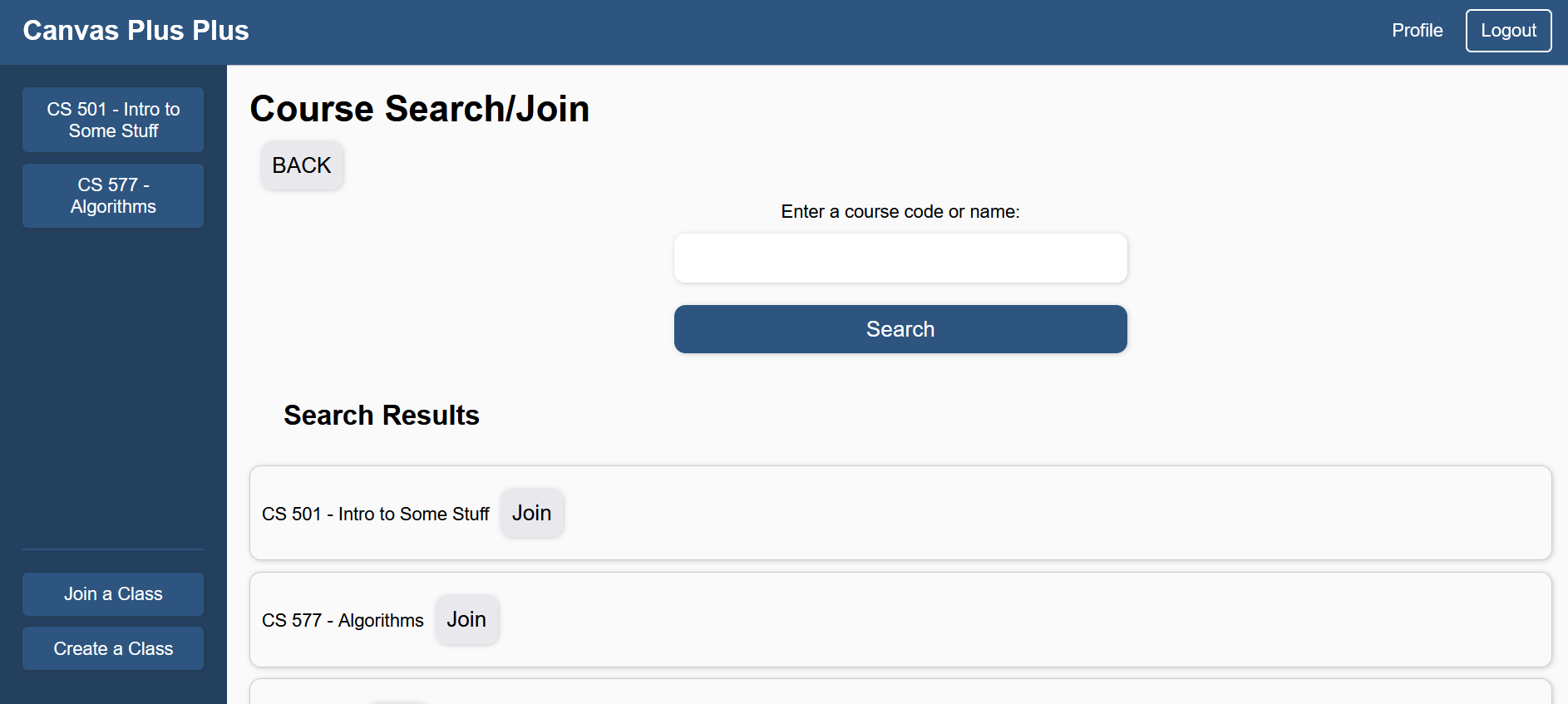Click the Search Results heading
Viewport: 1568px width, 704px height.
pyautogui.click(x=382, y=416)
